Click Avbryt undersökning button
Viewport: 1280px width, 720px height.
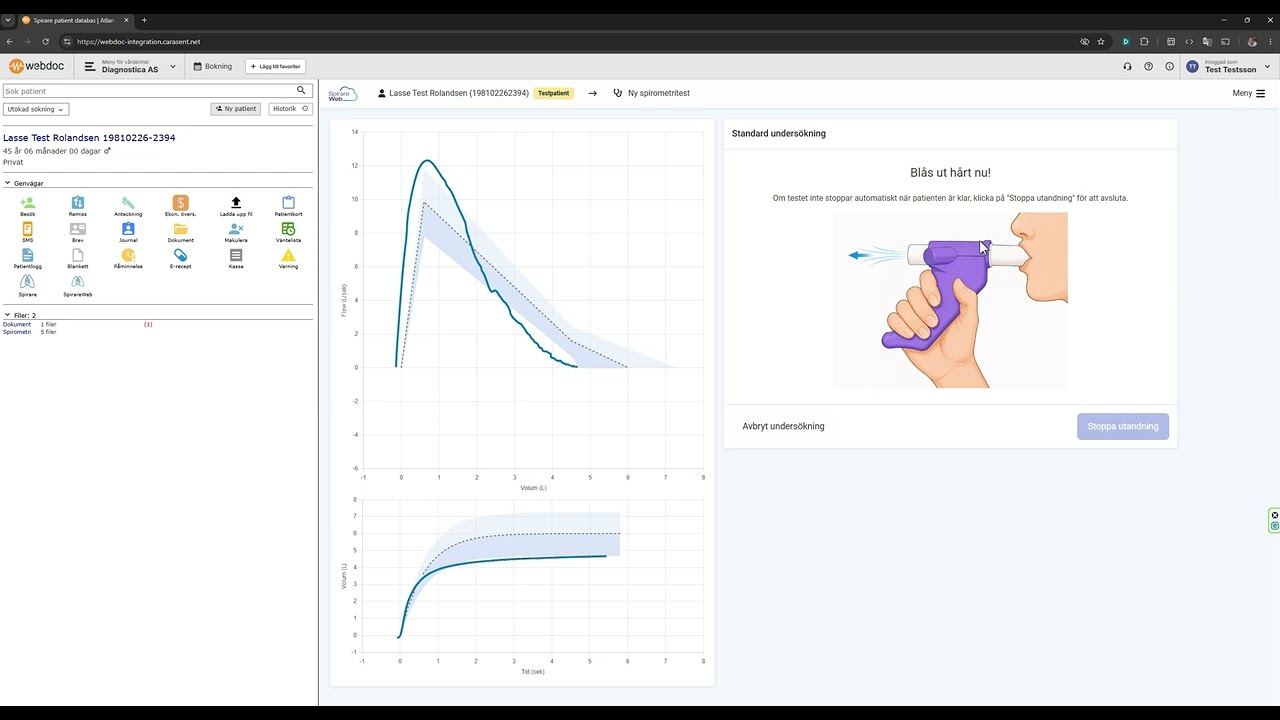(783, 426)
